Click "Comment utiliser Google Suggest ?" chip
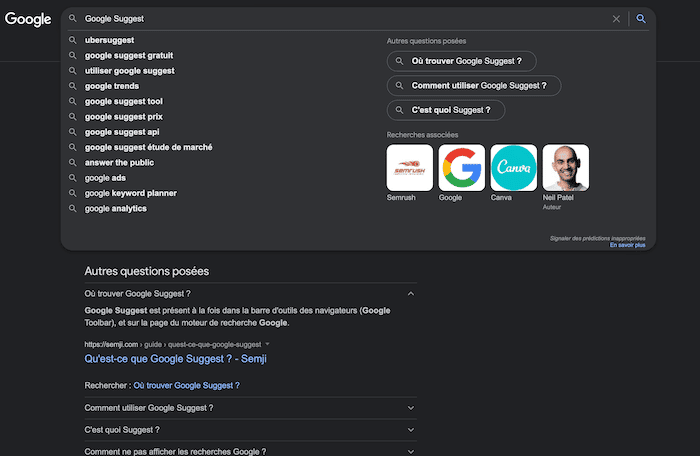Viewport: 700px width, 456px height. [474, 86]
